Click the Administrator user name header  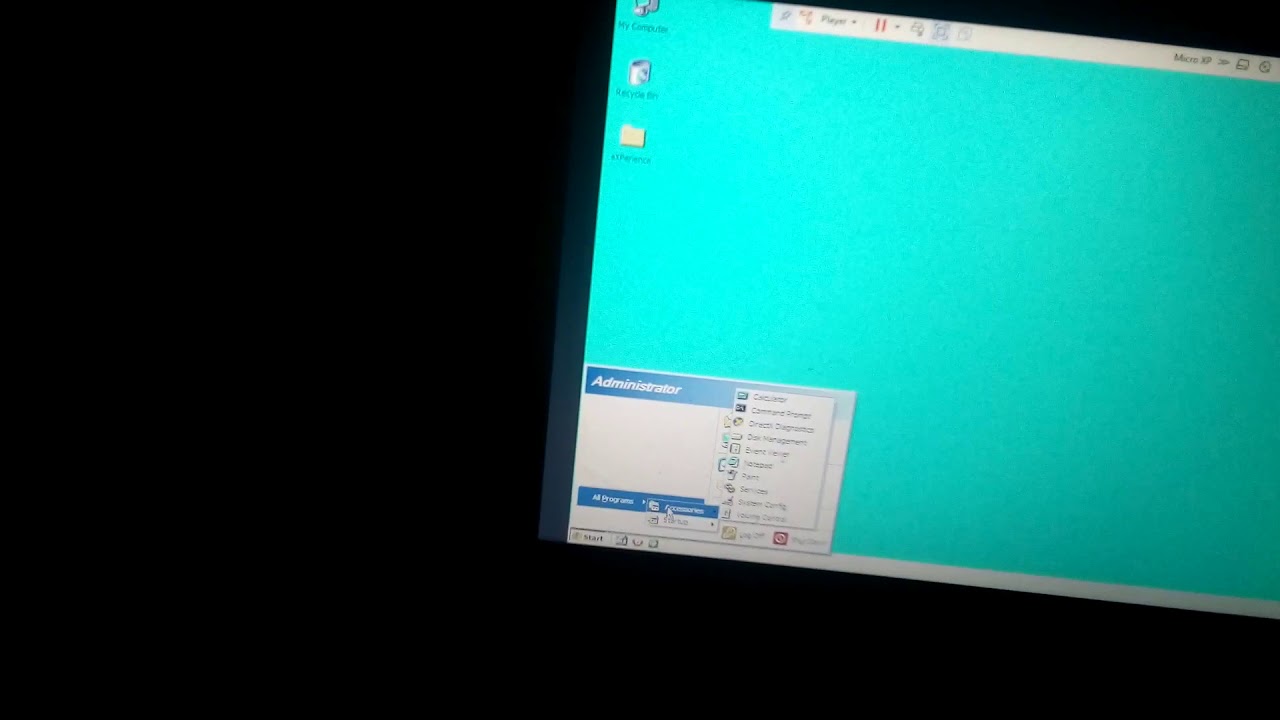tap(636, 385)
